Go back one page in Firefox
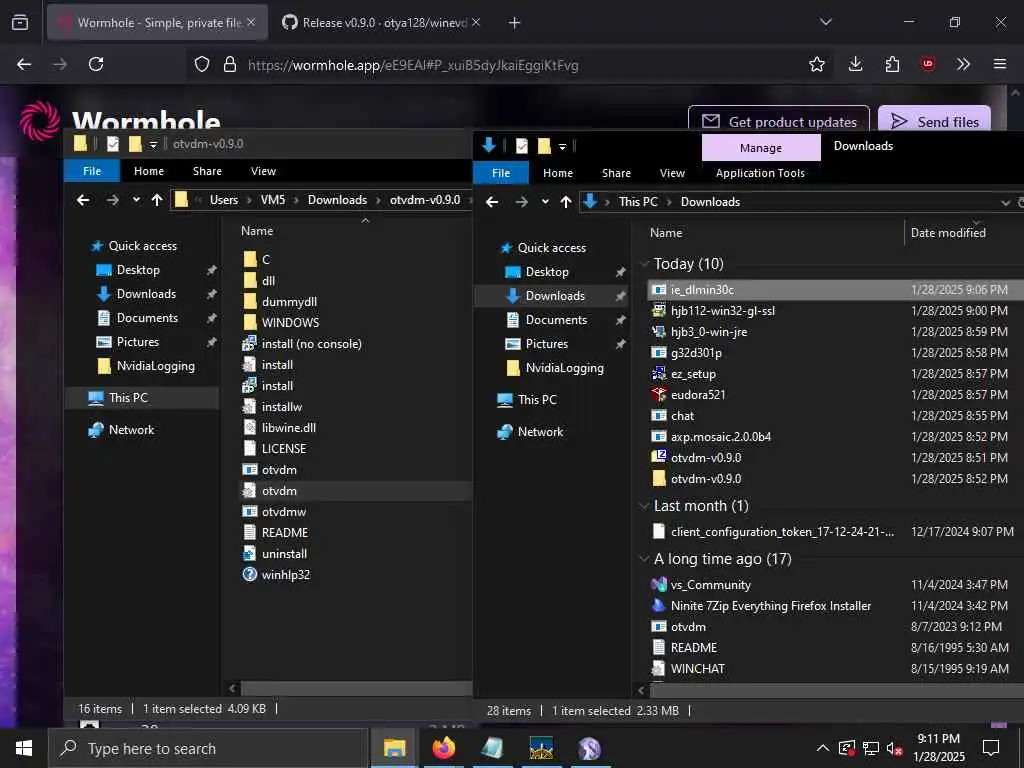This screenshot has height=768, width=1024. tap(24, 64)
